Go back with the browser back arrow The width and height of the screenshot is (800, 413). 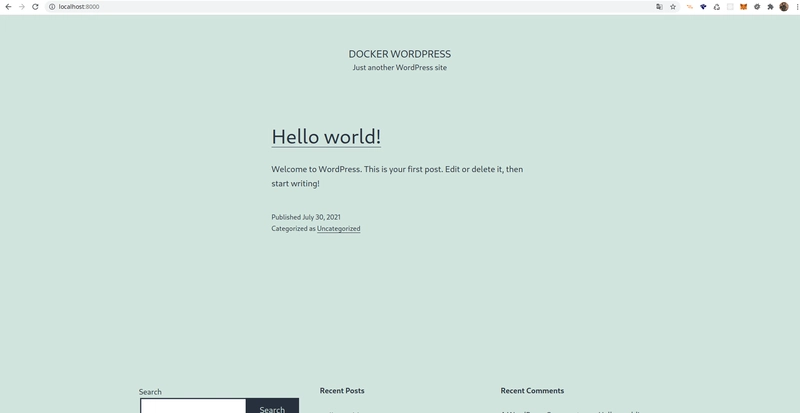click(8, 7)
